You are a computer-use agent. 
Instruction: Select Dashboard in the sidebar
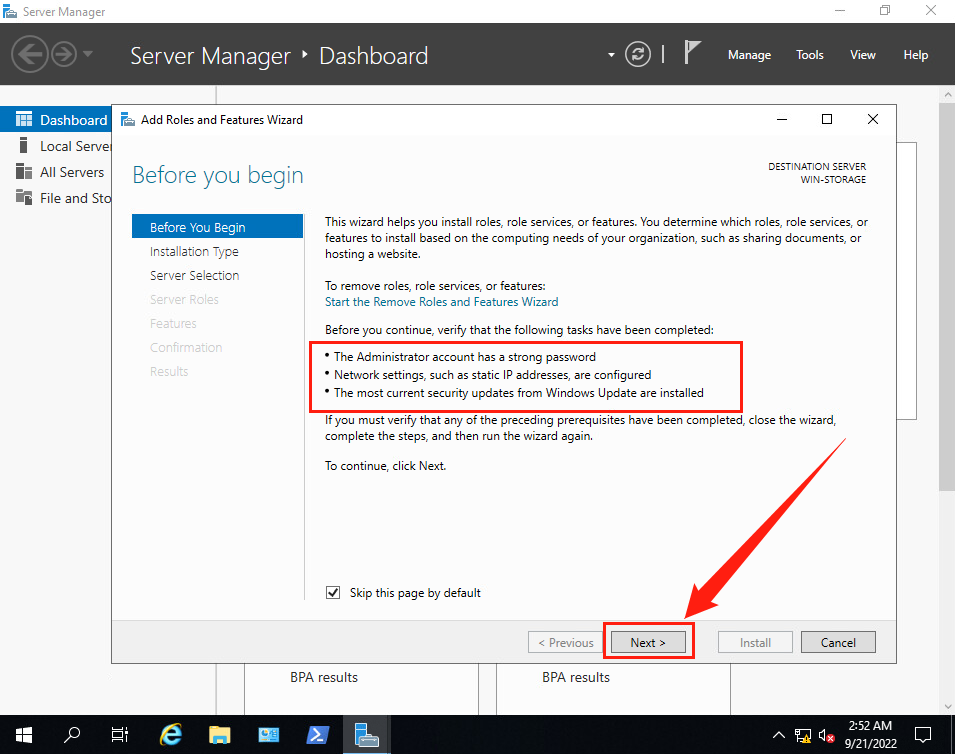(x=56, y=120)
